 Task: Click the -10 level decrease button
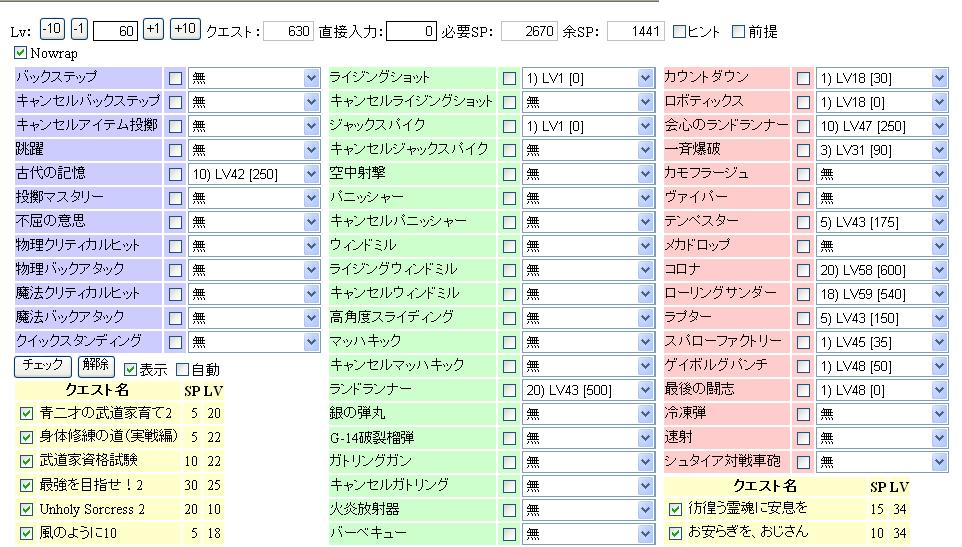pyautogui.click(x=52, y=30)
